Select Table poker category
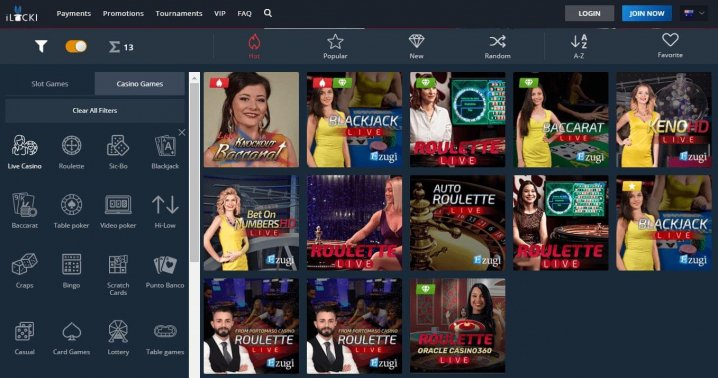The width and height of the screenshot is (718, 378). tap(71, 211)
